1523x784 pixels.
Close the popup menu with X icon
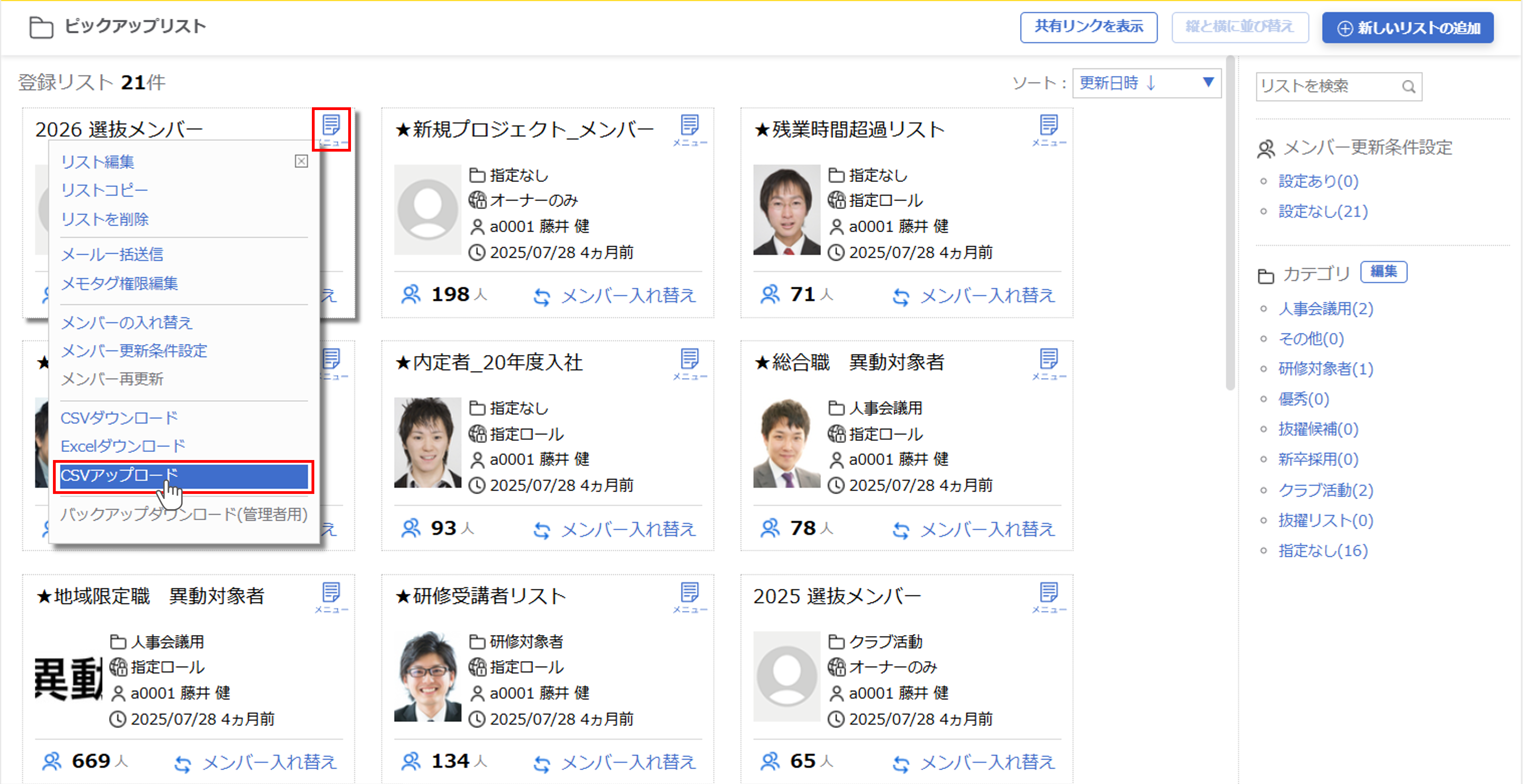pyautogui.click(x=301, y=161)
